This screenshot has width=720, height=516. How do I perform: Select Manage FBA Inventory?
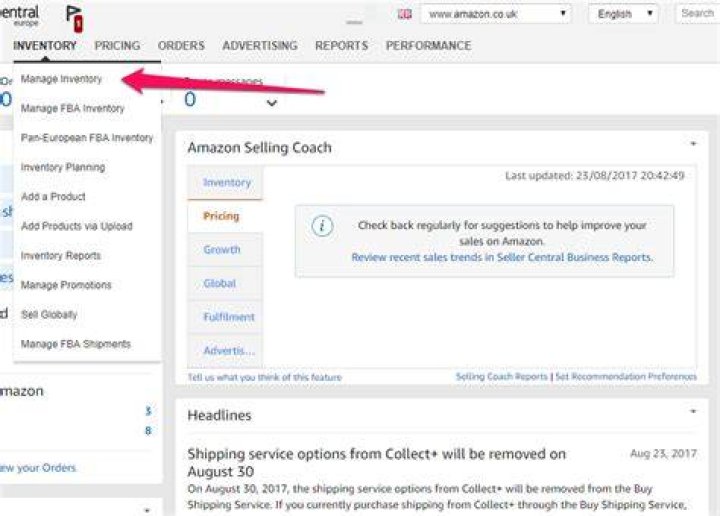coord(73,109)
